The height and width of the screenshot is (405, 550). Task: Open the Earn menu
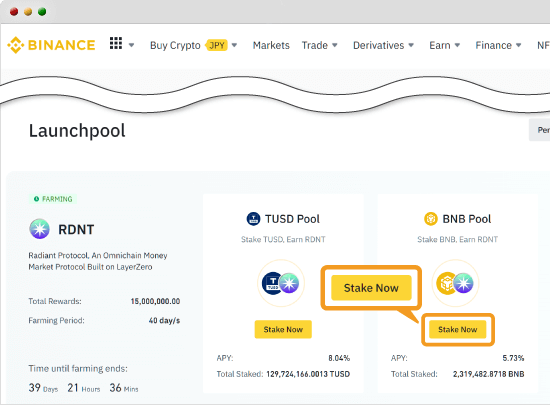coord(440,45)
